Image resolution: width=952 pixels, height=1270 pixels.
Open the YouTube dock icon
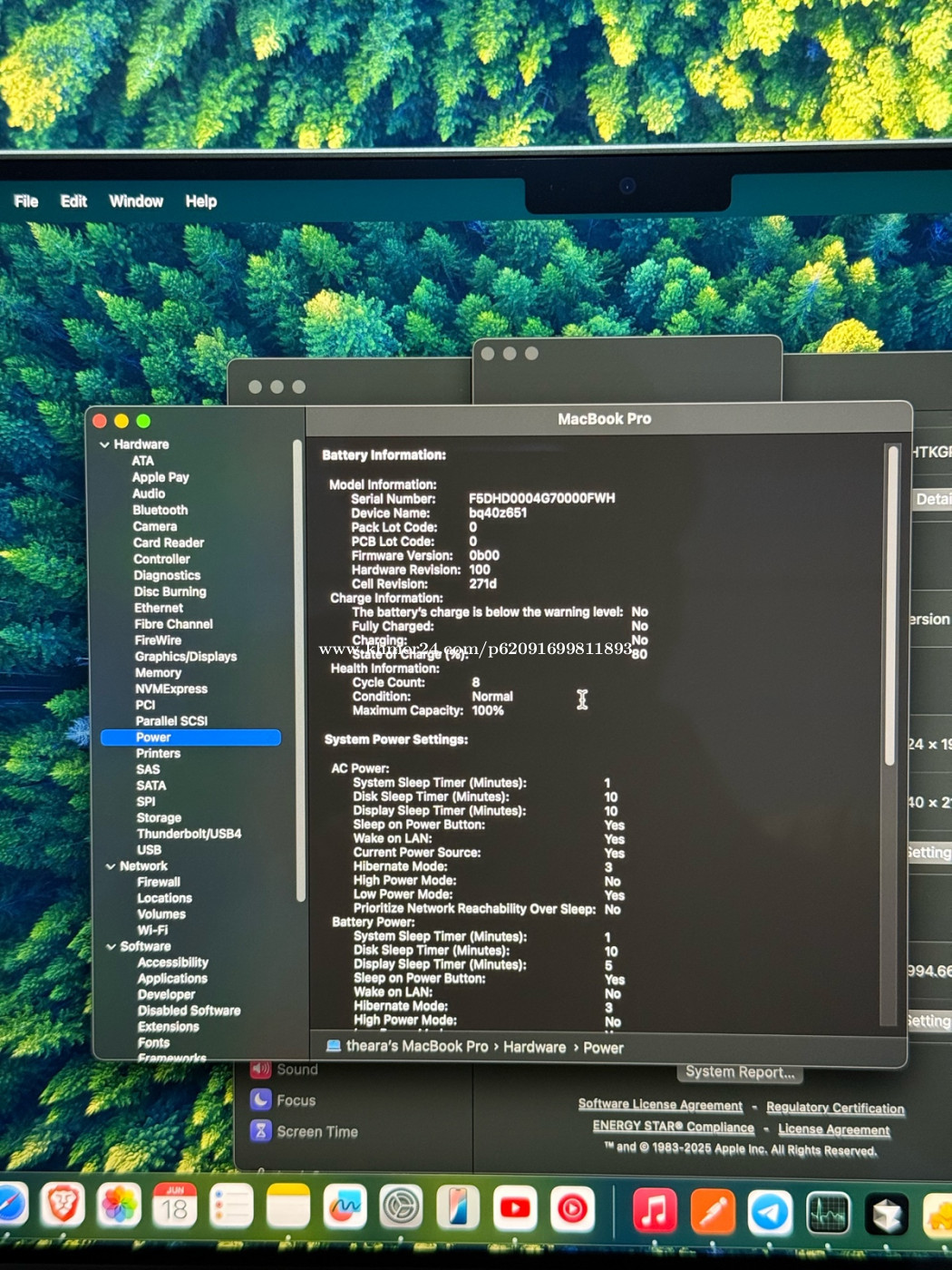coord(515,1209)
